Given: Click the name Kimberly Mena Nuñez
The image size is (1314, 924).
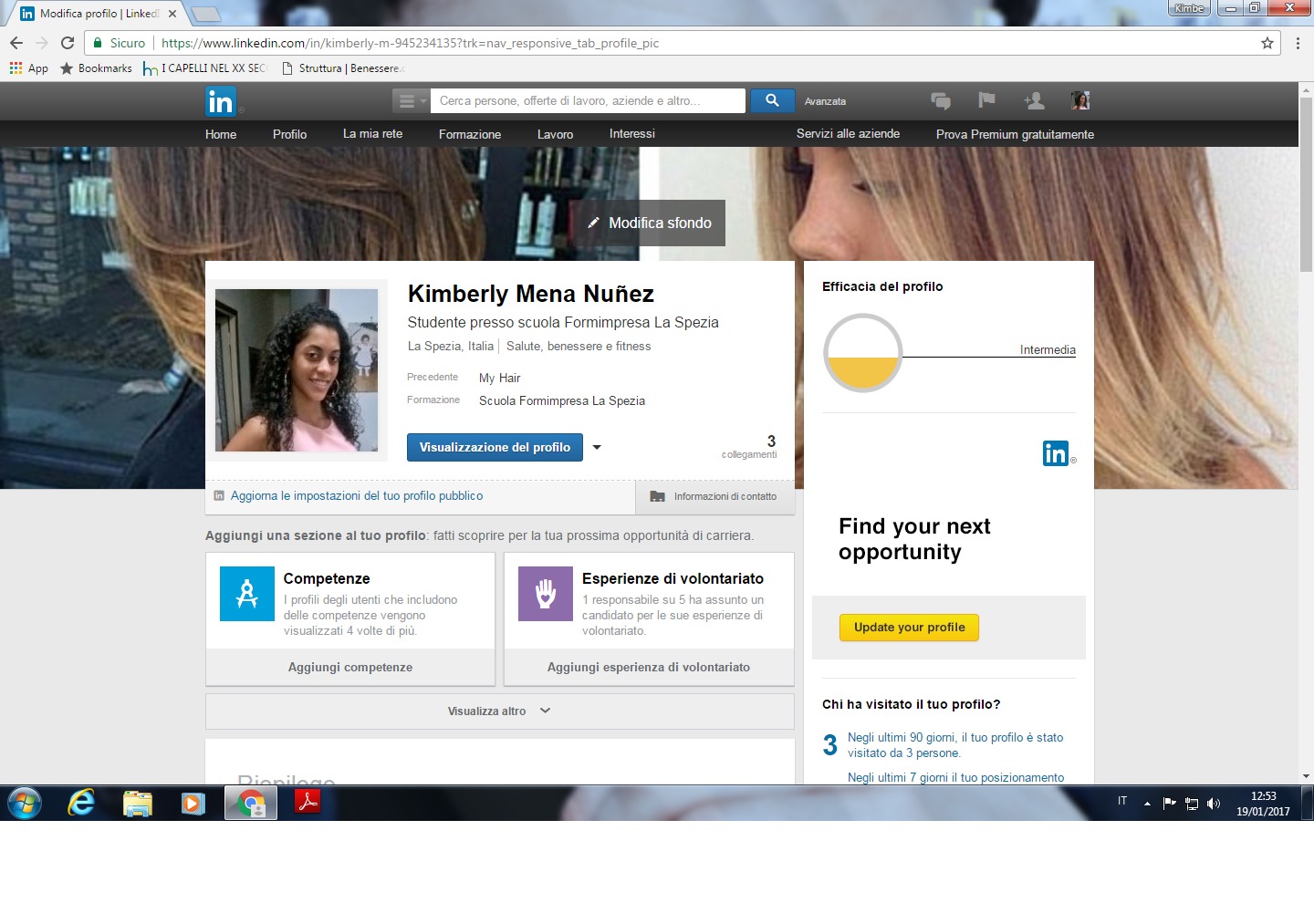Looking at the screenshot, I should [x=531, y=294].
